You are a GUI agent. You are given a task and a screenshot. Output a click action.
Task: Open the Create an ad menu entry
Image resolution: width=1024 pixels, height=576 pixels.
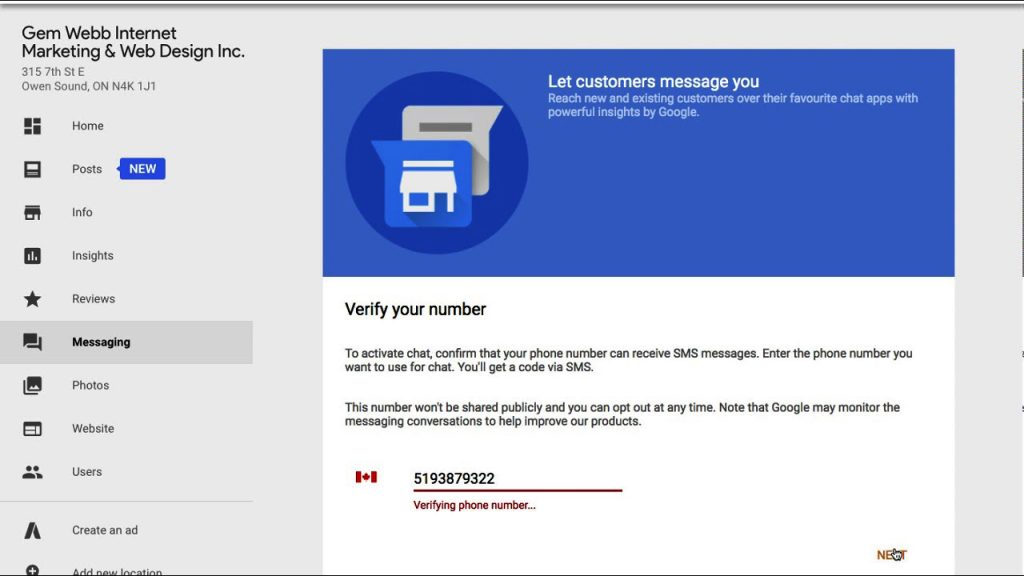pyautogui.click(x=105, y=530)
